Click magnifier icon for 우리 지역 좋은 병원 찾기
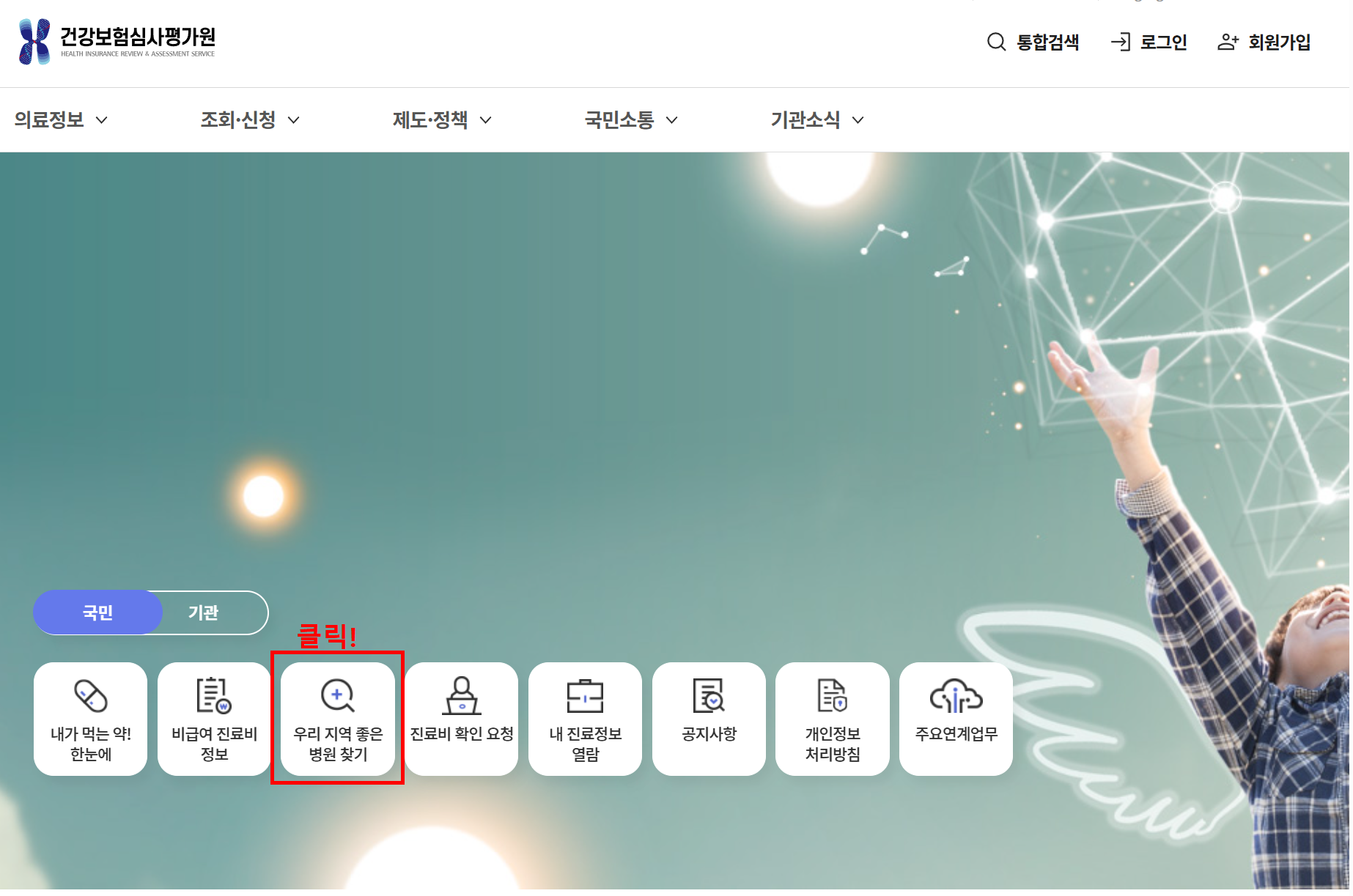The image size is (1353, 896). [338, 695]
